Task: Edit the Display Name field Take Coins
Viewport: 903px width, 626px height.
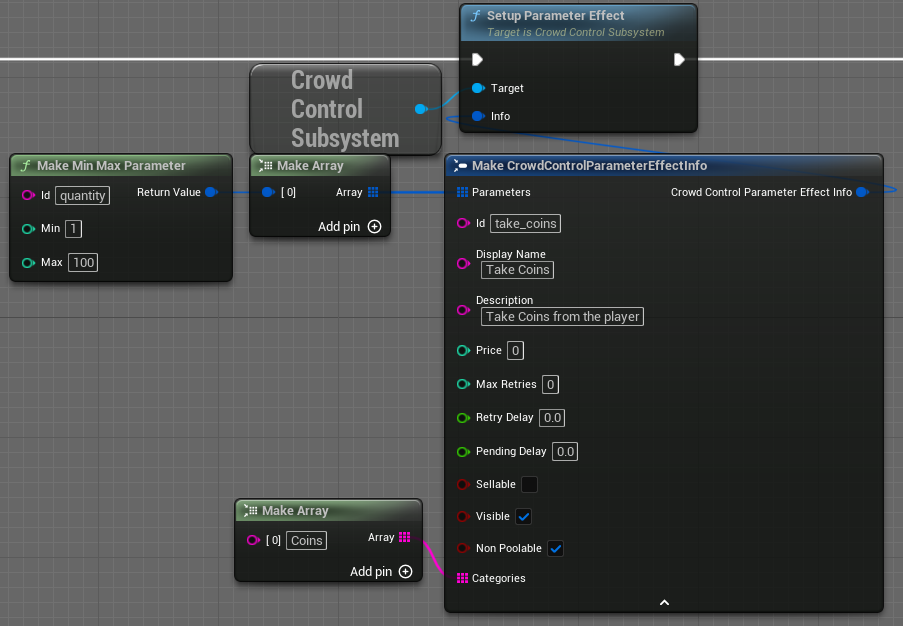Action: (x=517, y=270)
